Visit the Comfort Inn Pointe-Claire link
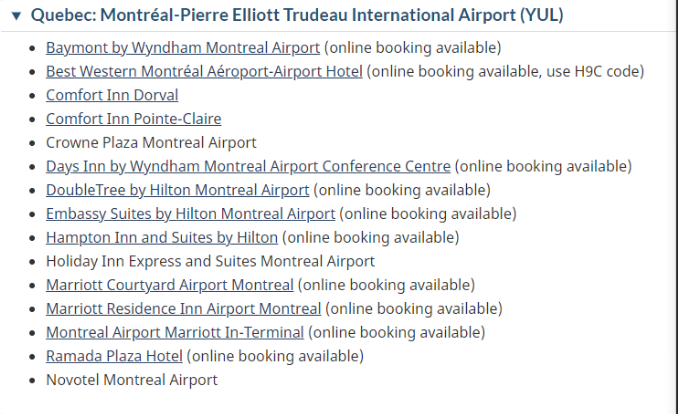Viewport: 678px width, 414px height. coord(133,119)
